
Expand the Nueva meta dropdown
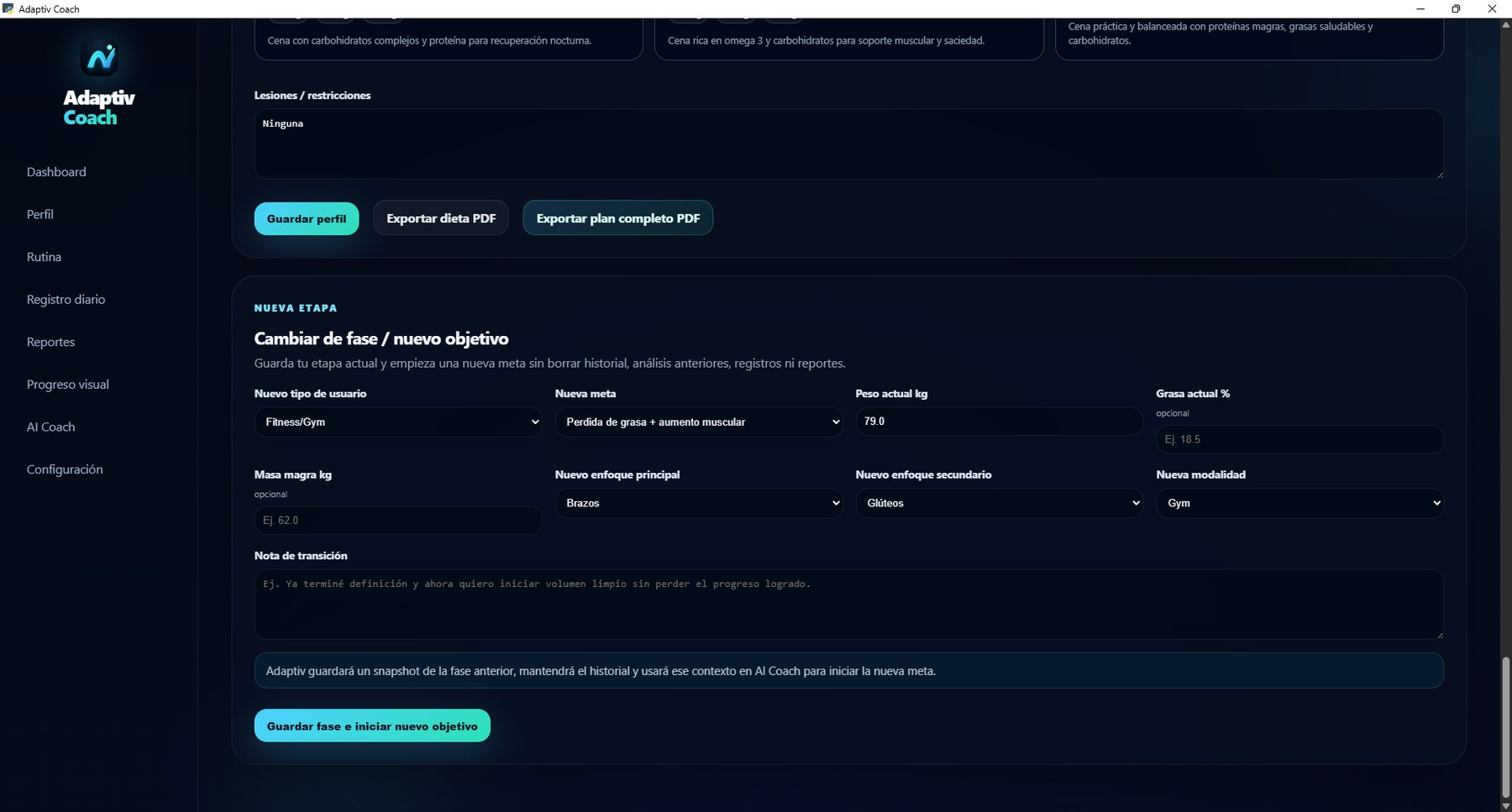tap(699, 422)
